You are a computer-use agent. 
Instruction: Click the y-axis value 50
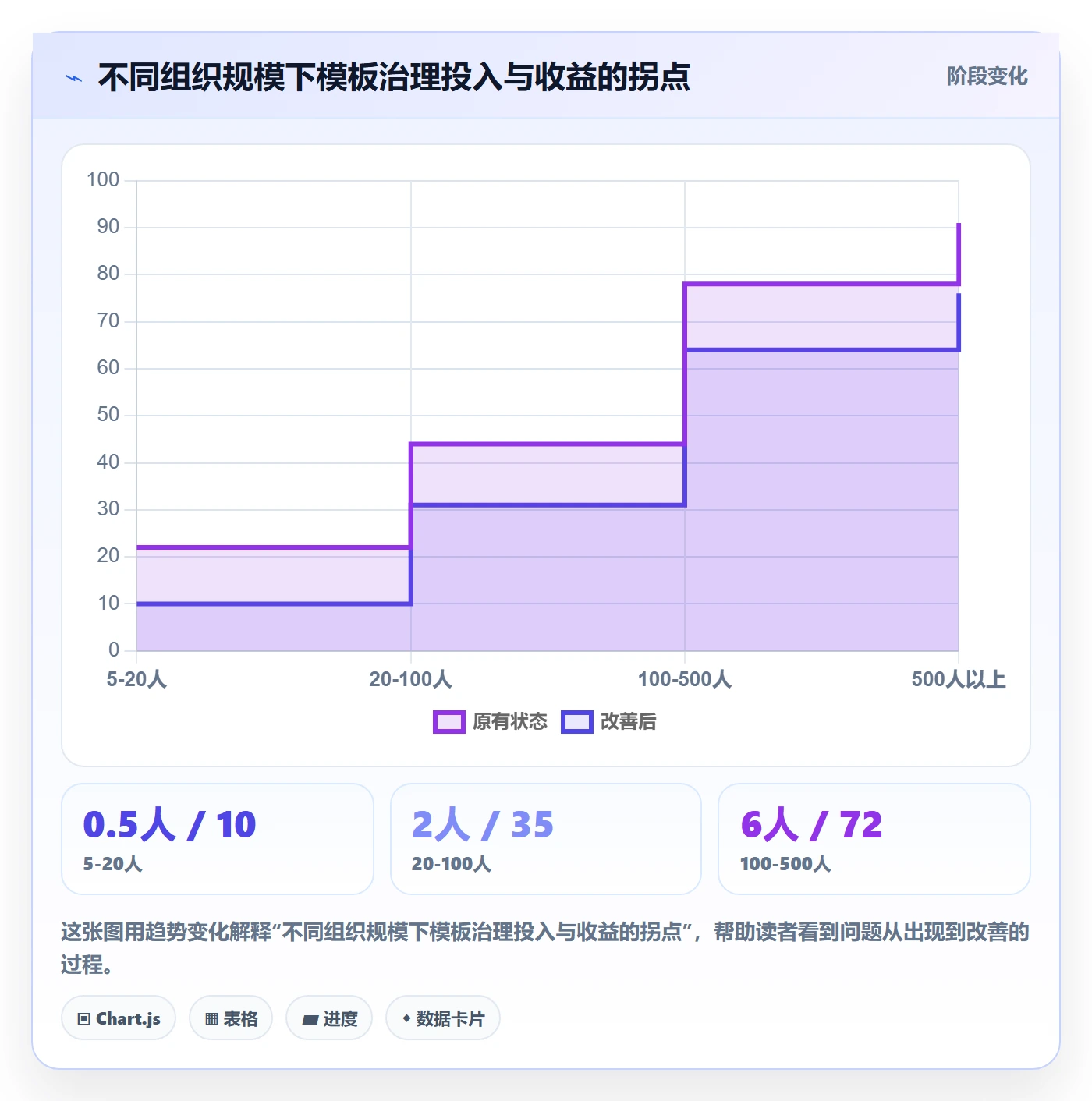(108, 415)
